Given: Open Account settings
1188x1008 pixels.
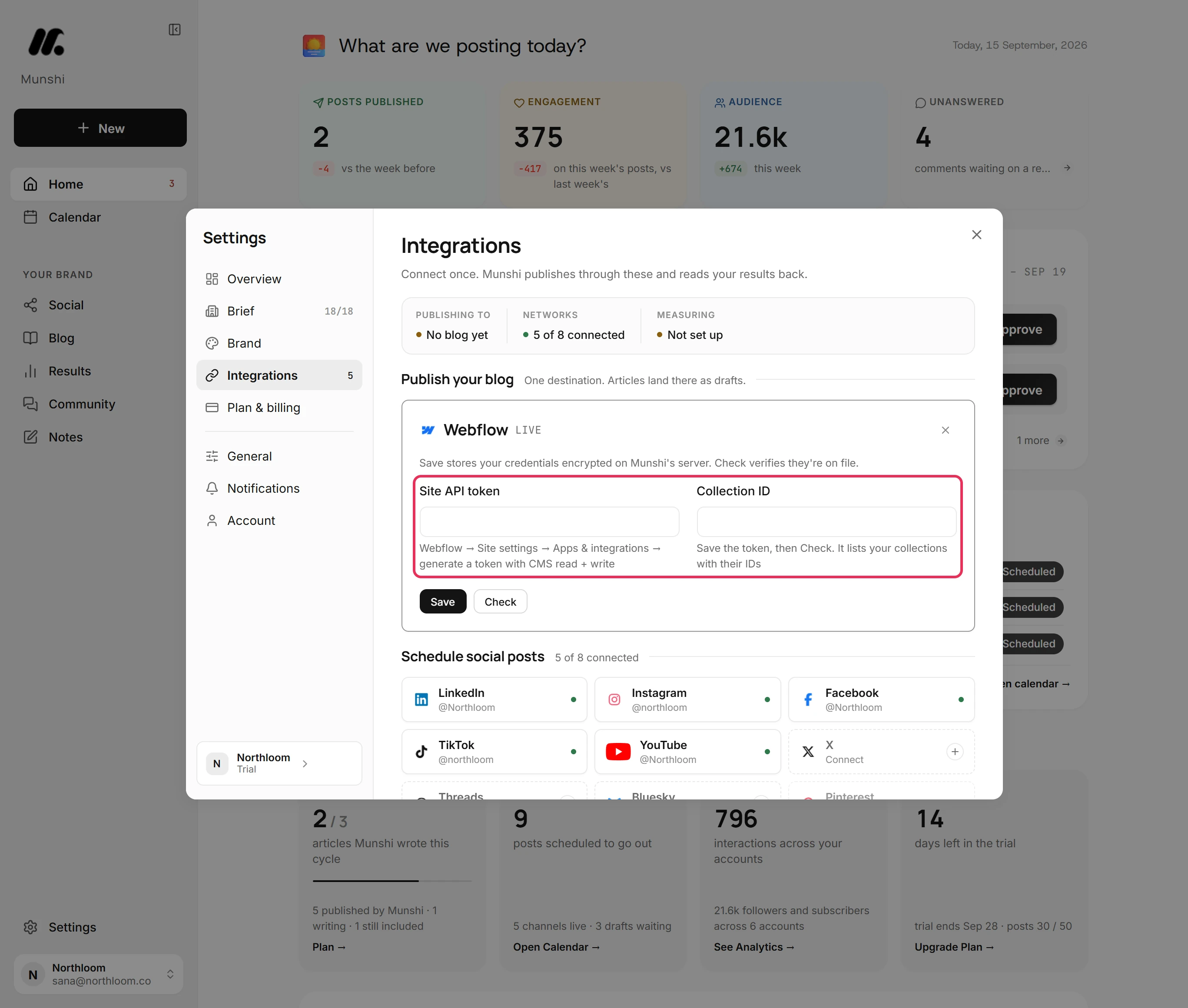Looking at the screenshot, I should (x=279, y=521).
